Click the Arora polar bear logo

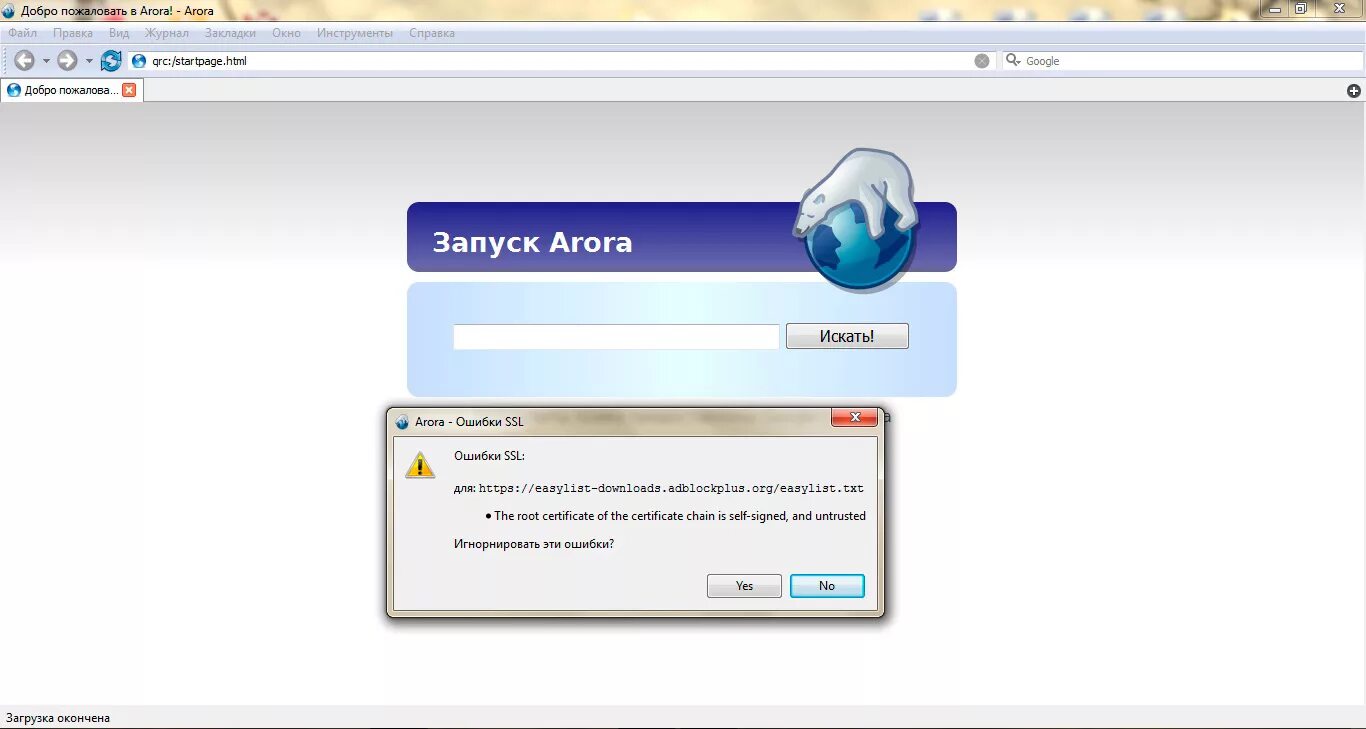coord(857,220)
